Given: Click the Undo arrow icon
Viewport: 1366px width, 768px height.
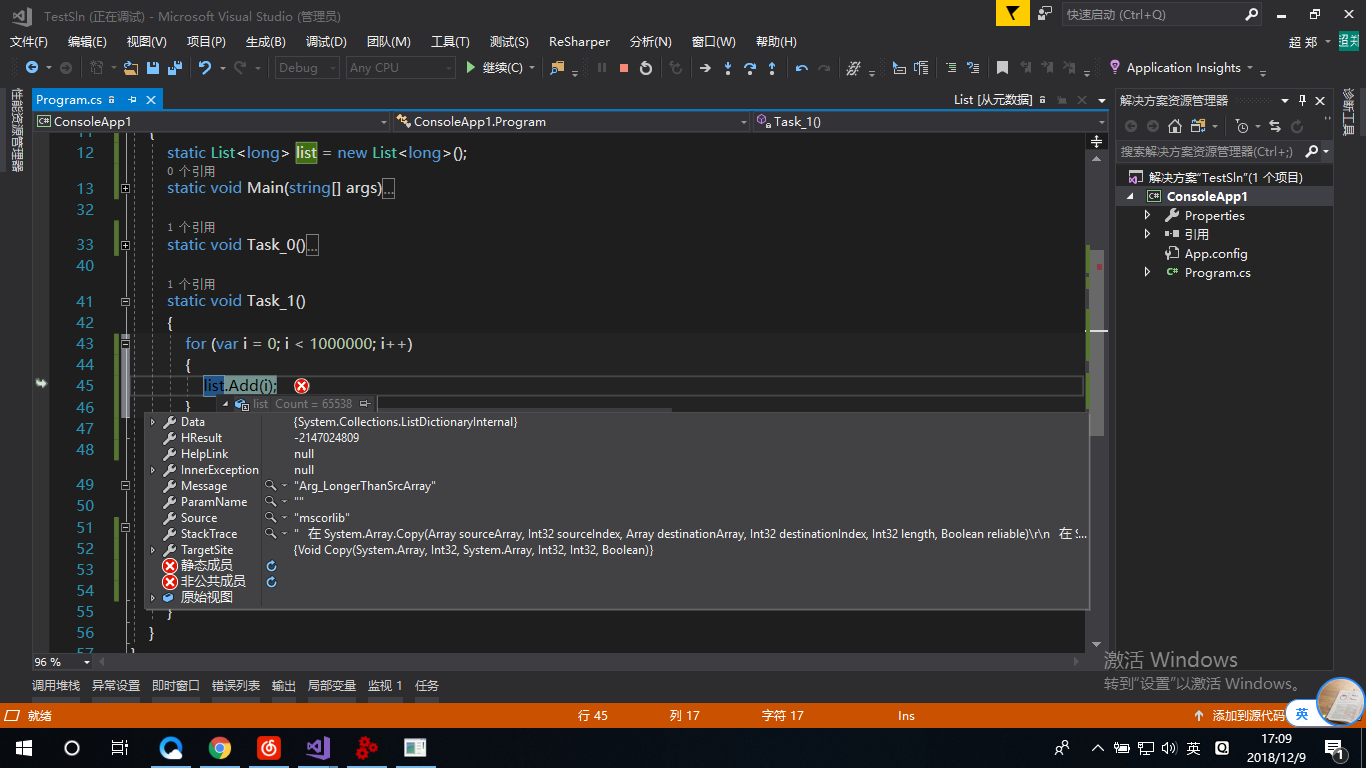Looking at the screenshot, I should point(205,68).
